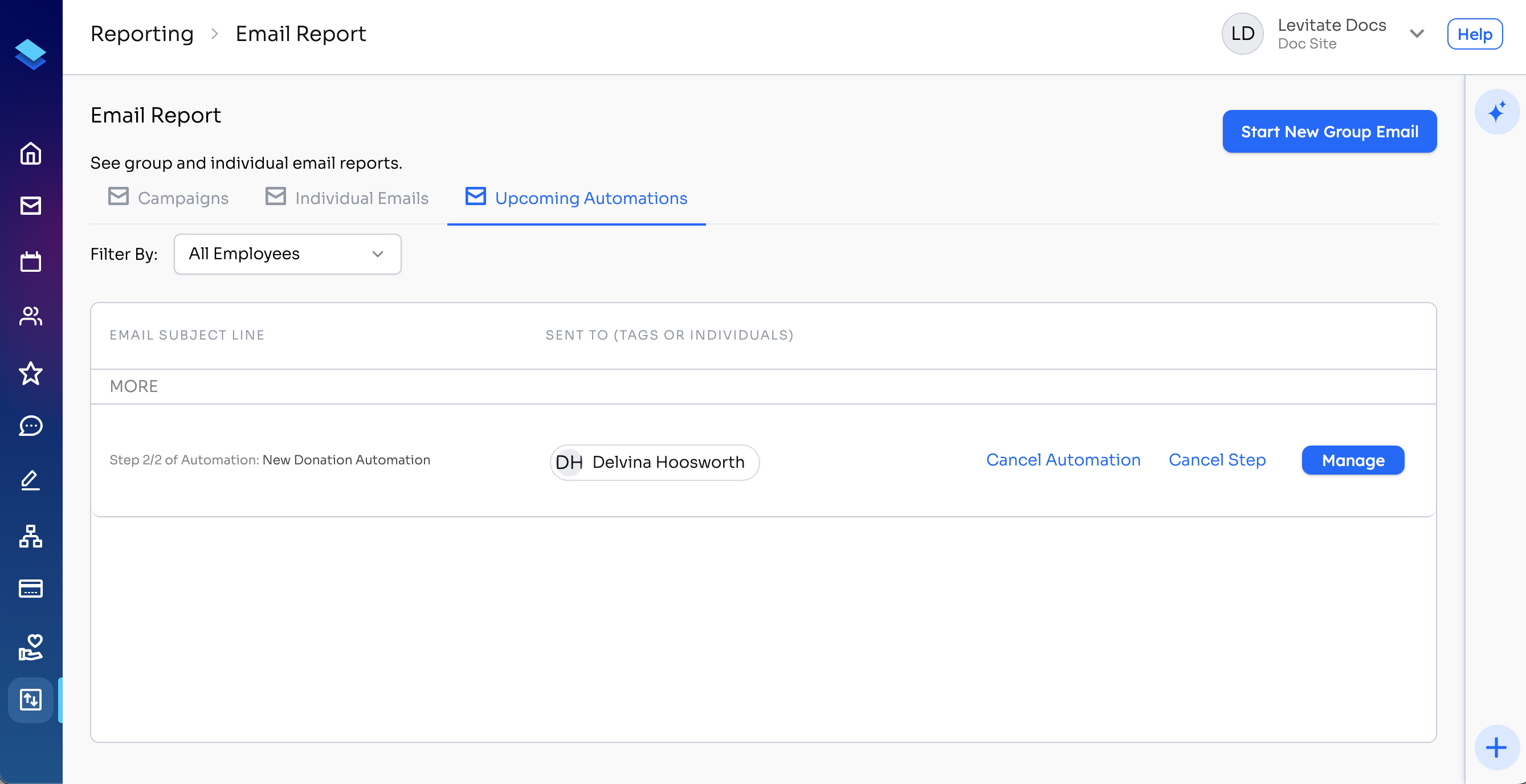
Task: Click the Email Subject Line column header
Action: (x=187, y=335)
